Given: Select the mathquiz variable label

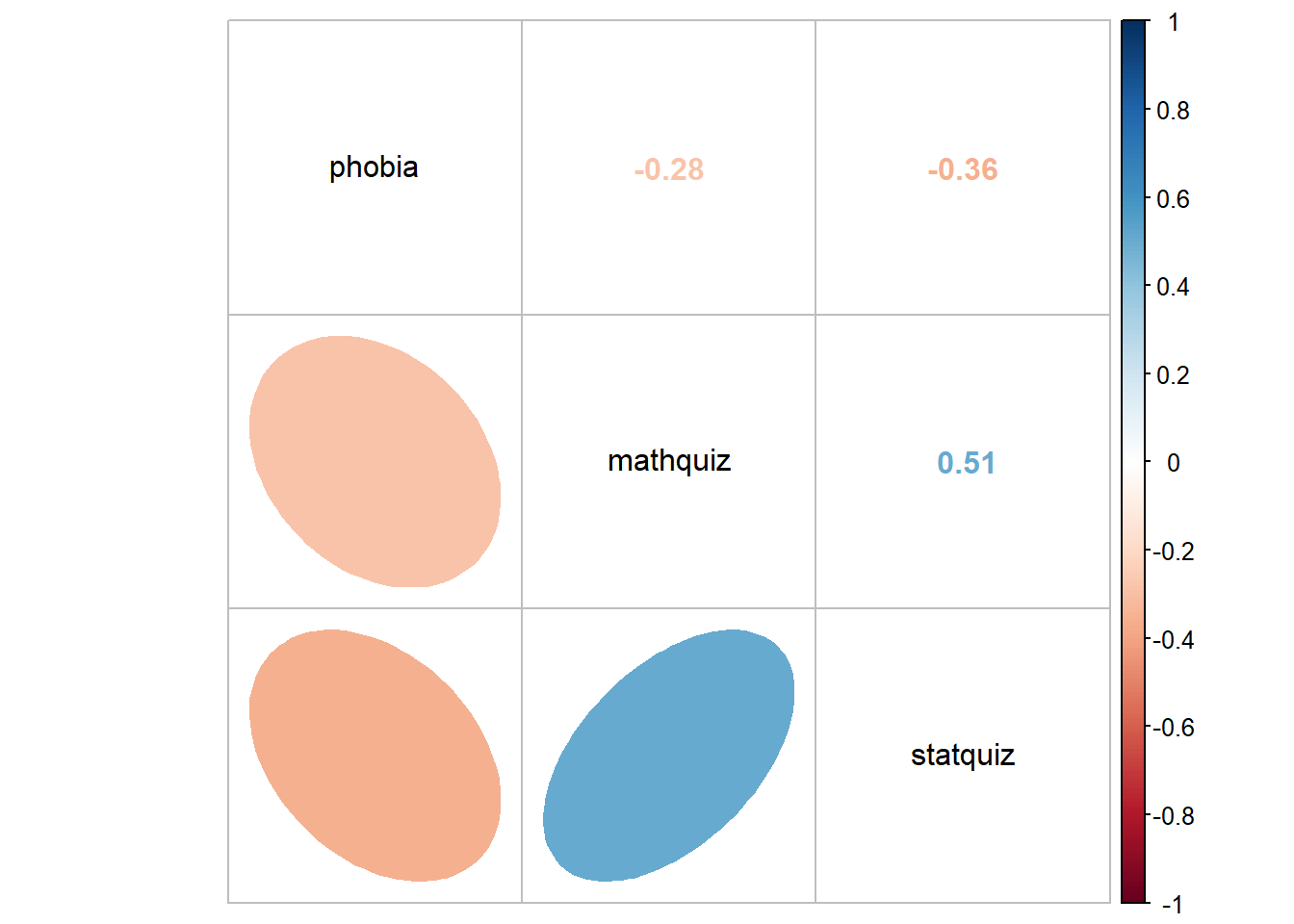Looking at the screenshot, I should tap(669, 461).
